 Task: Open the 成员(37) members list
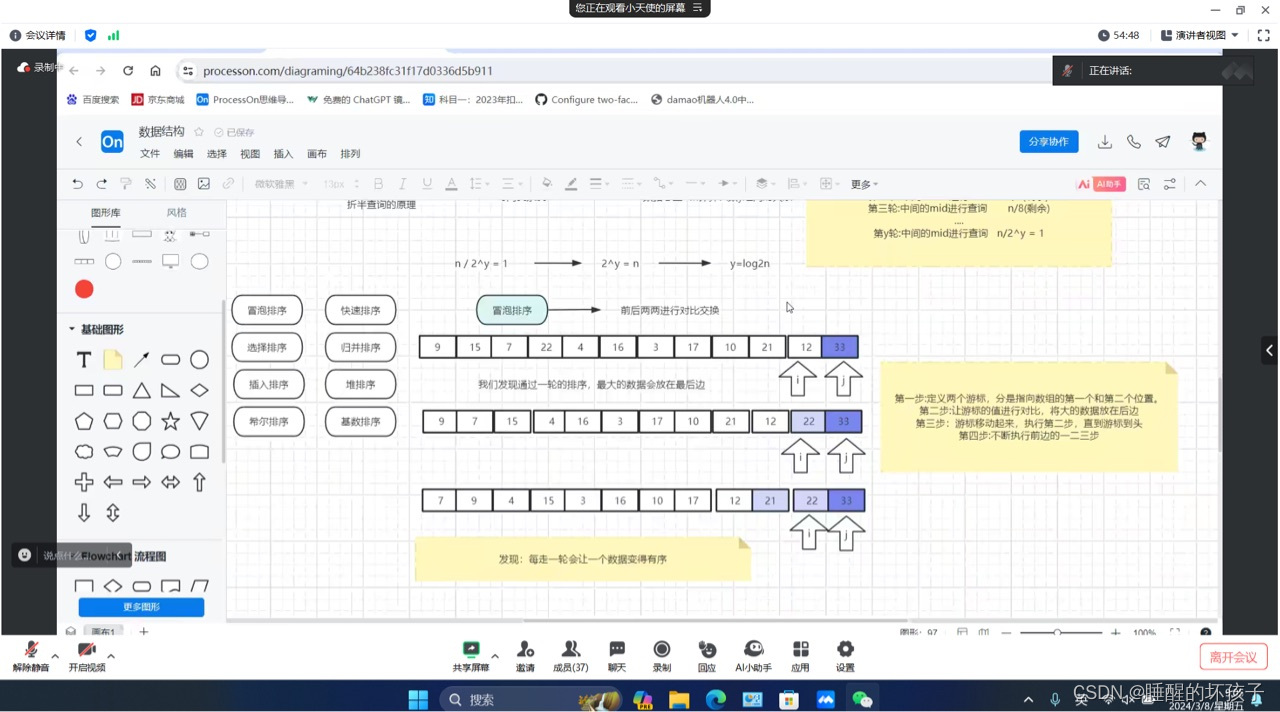571,657
